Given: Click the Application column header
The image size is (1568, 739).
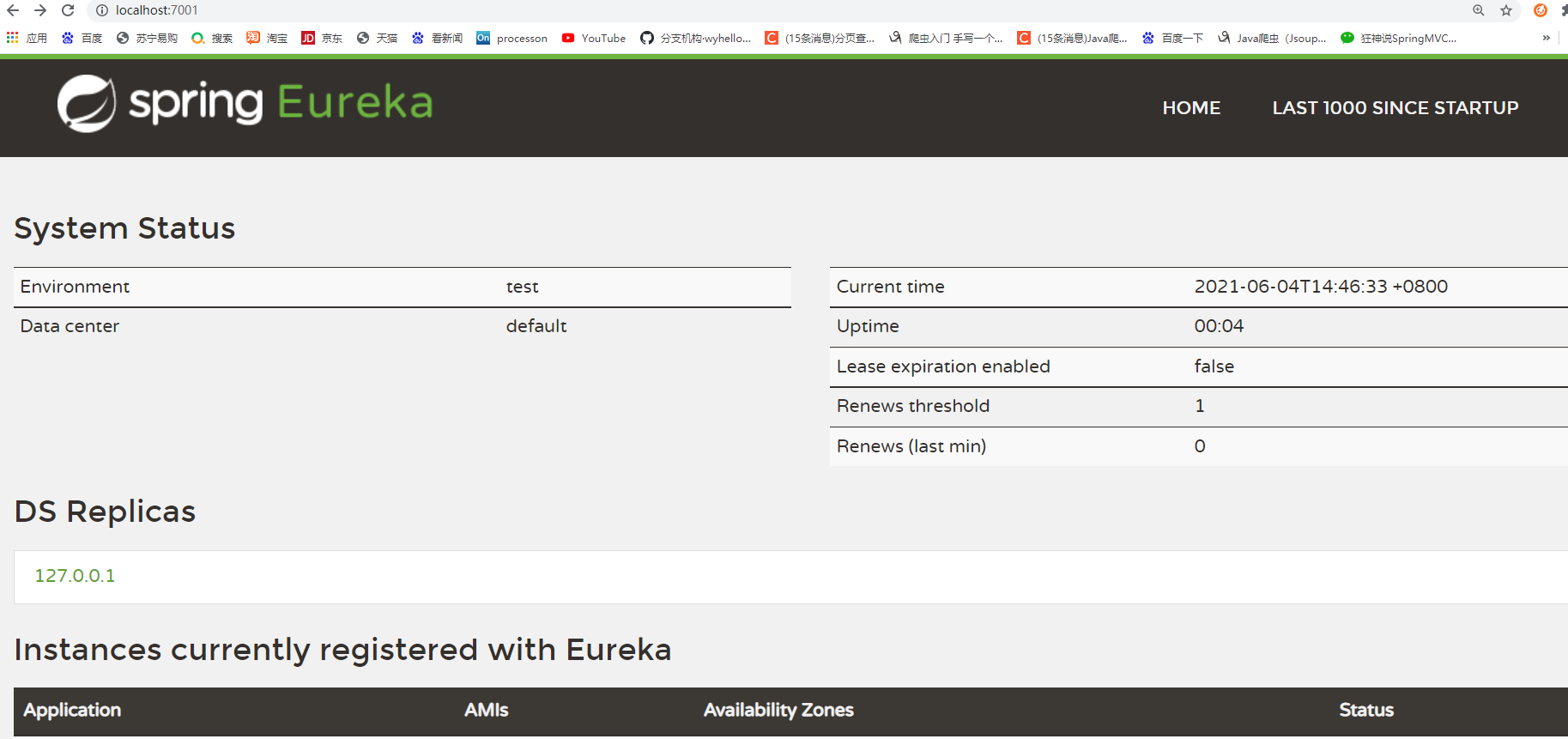Looking at the screenshot, I should click(72, 710).
